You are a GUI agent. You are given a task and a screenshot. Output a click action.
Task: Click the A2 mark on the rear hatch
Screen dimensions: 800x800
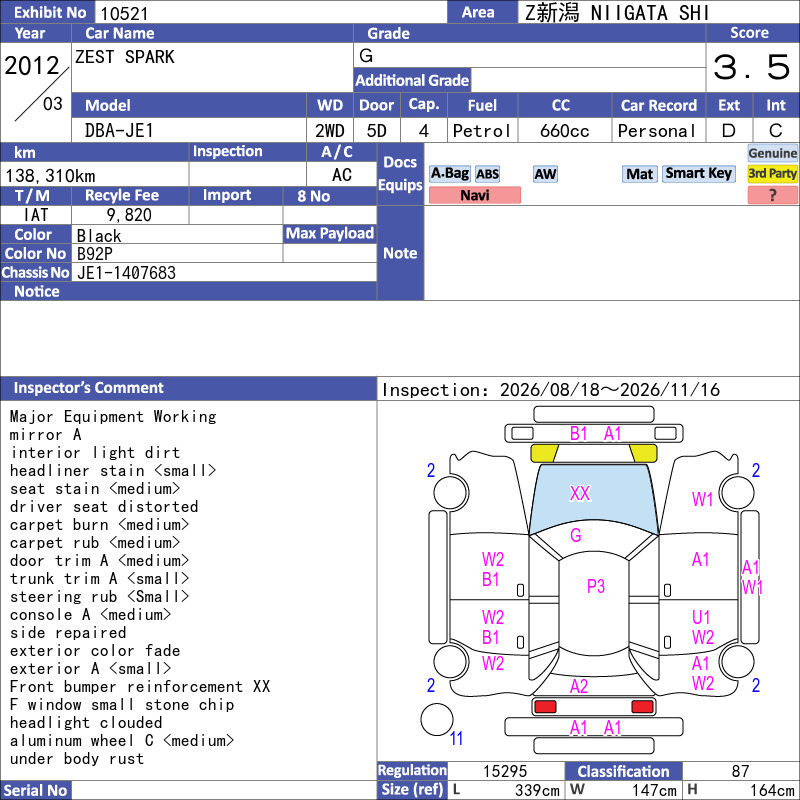tap(579, 686)
